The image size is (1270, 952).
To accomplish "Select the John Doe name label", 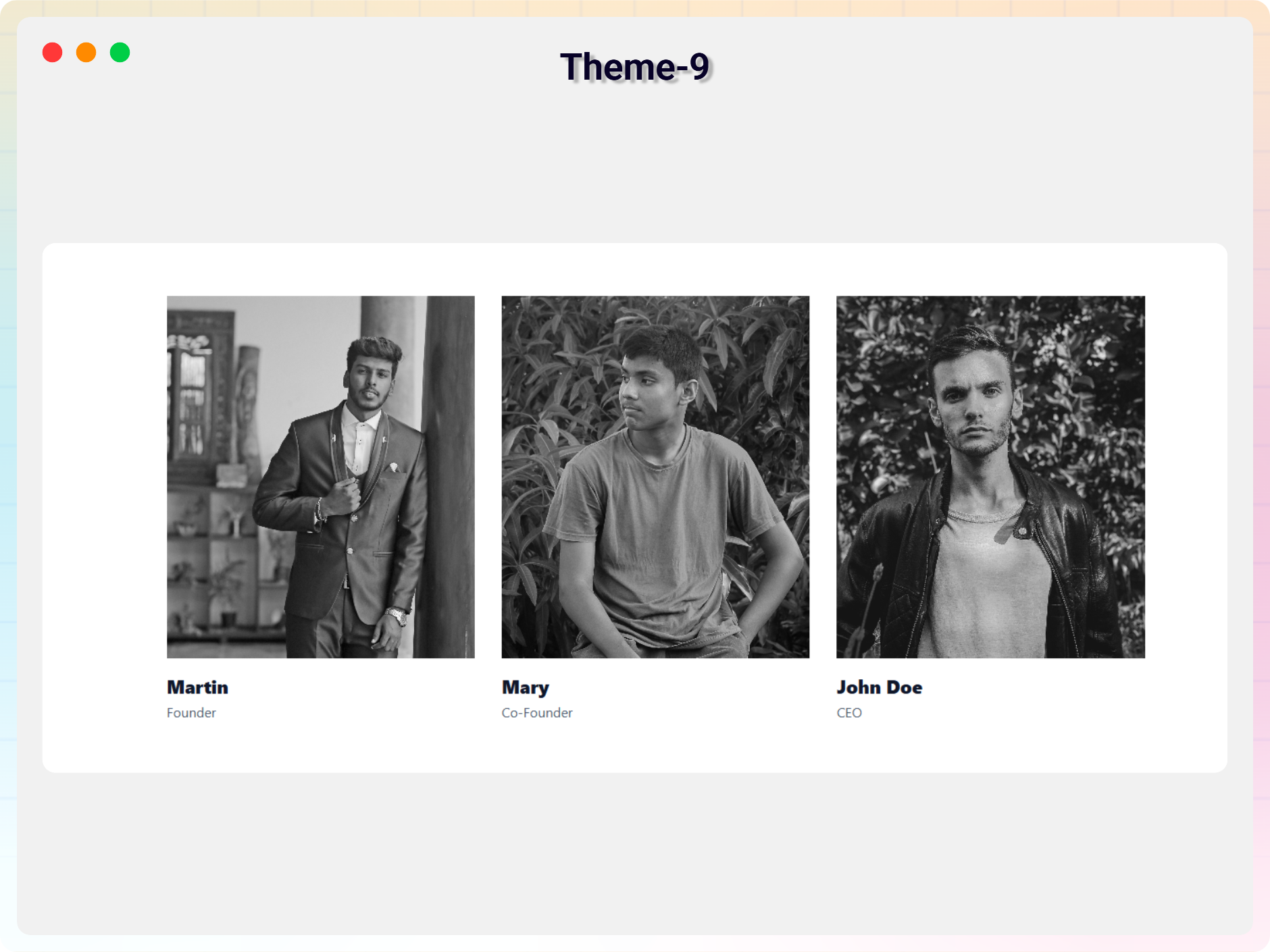I will pyautogui.click(x=879, y=687).
